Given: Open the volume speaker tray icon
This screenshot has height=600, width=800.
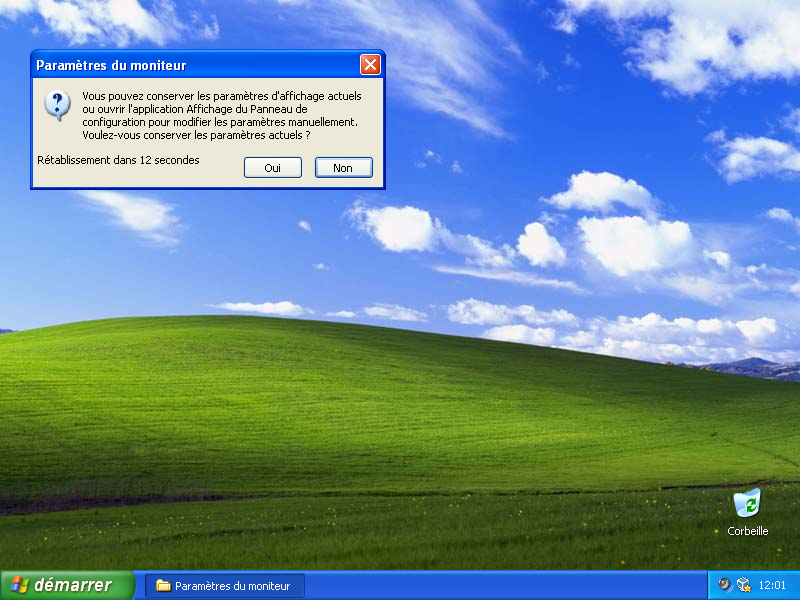Looking at the screenshot, I should 725,585.
